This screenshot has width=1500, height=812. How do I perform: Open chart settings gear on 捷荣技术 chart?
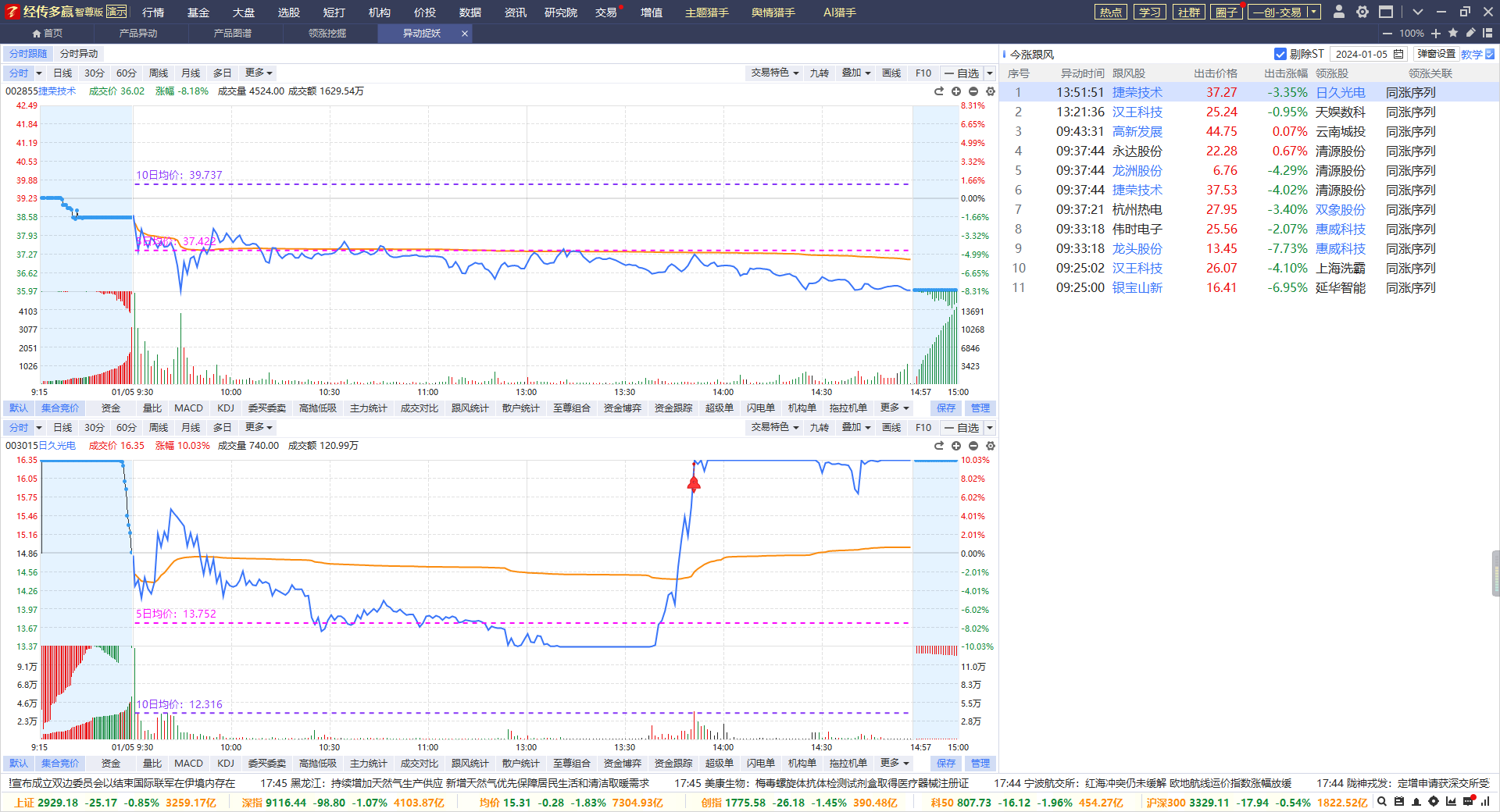(991, 91)
